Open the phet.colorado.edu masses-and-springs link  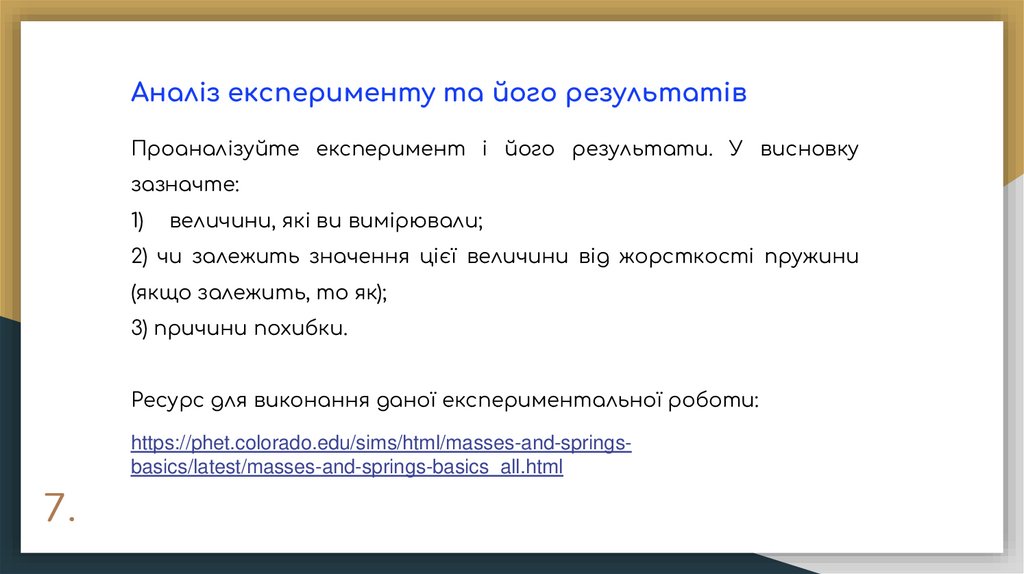[381, 454]
